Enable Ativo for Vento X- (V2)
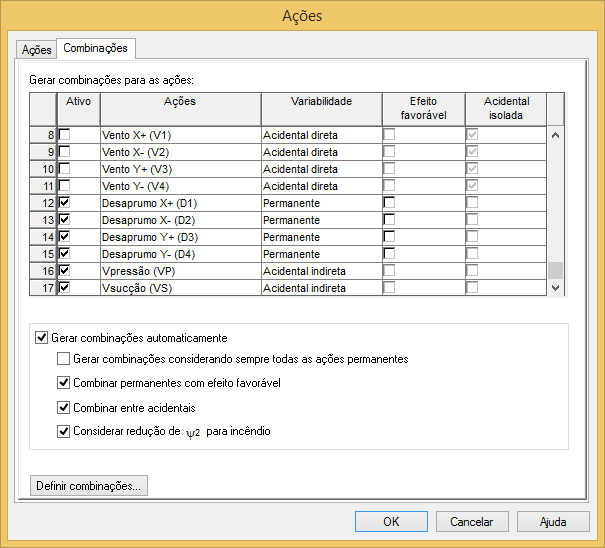 click(64, 152)
